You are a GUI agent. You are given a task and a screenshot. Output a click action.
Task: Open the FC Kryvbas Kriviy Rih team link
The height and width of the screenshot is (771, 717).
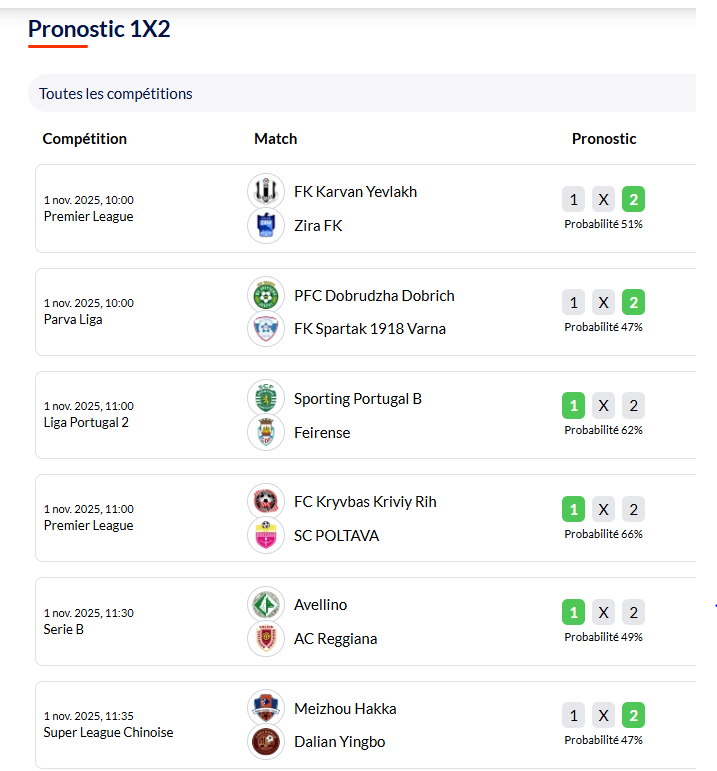click(365, 502)
